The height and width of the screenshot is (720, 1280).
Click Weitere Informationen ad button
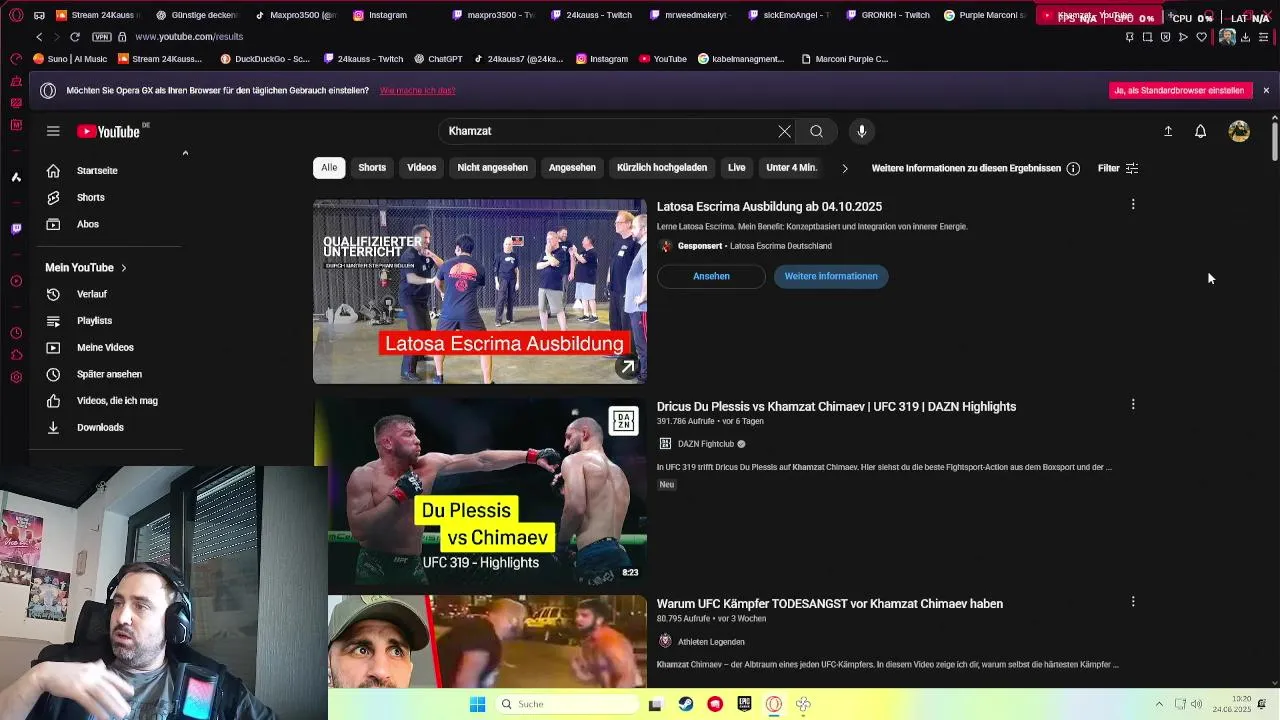(x=831, y=276)
